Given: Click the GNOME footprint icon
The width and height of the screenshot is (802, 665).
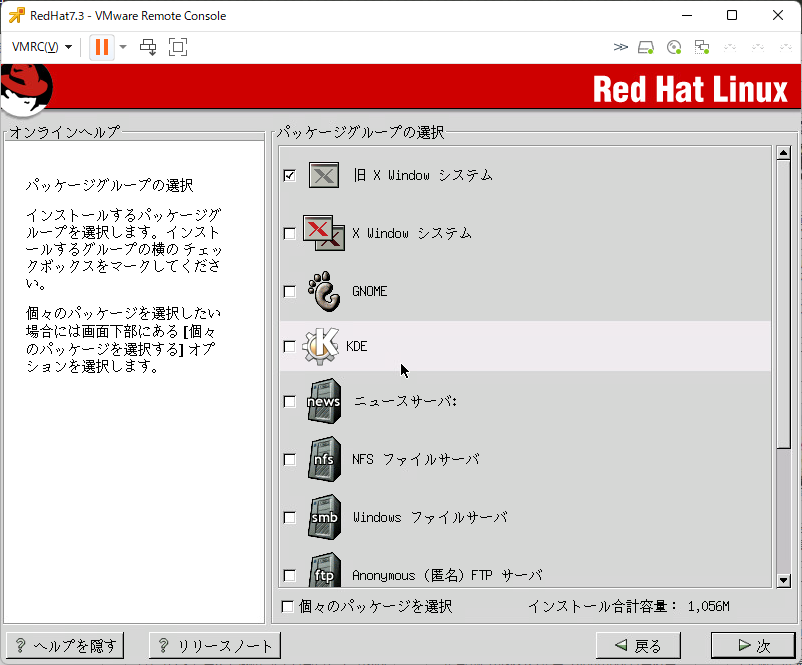Looking at the screenshot, I should (324, 291).
